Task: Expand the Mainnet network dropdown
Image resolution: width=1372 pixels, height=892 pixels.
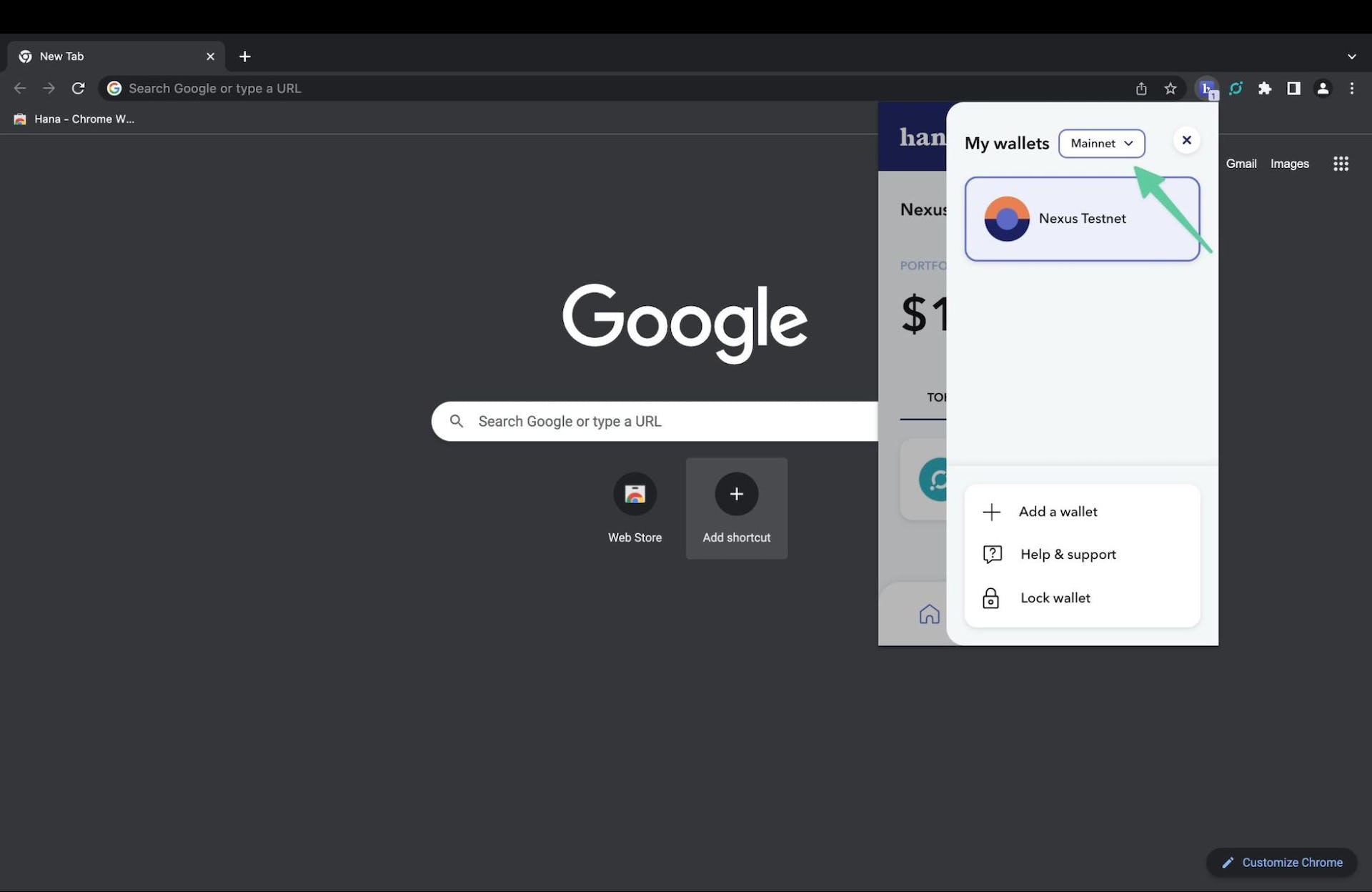Action: [x=1101, y=142]
